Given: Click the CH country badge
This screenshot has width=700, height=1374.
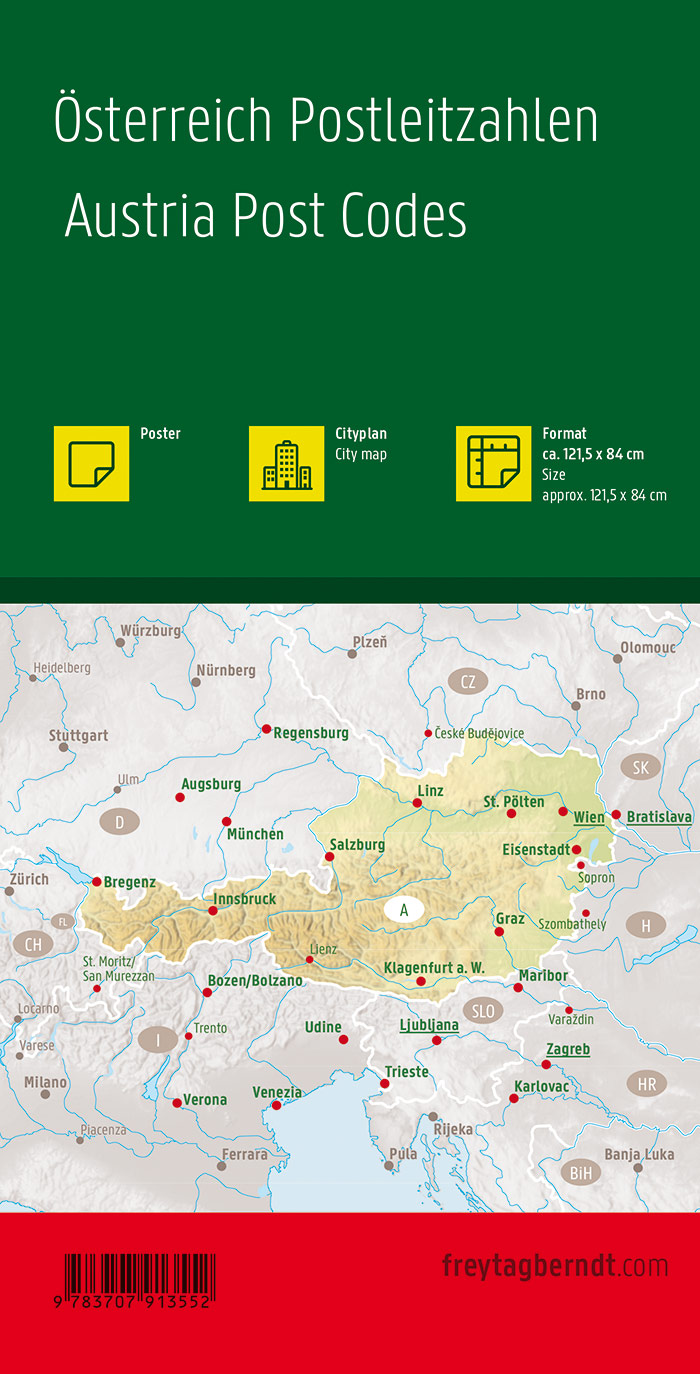Looking at the screenshot, I should tap(33, 943).
